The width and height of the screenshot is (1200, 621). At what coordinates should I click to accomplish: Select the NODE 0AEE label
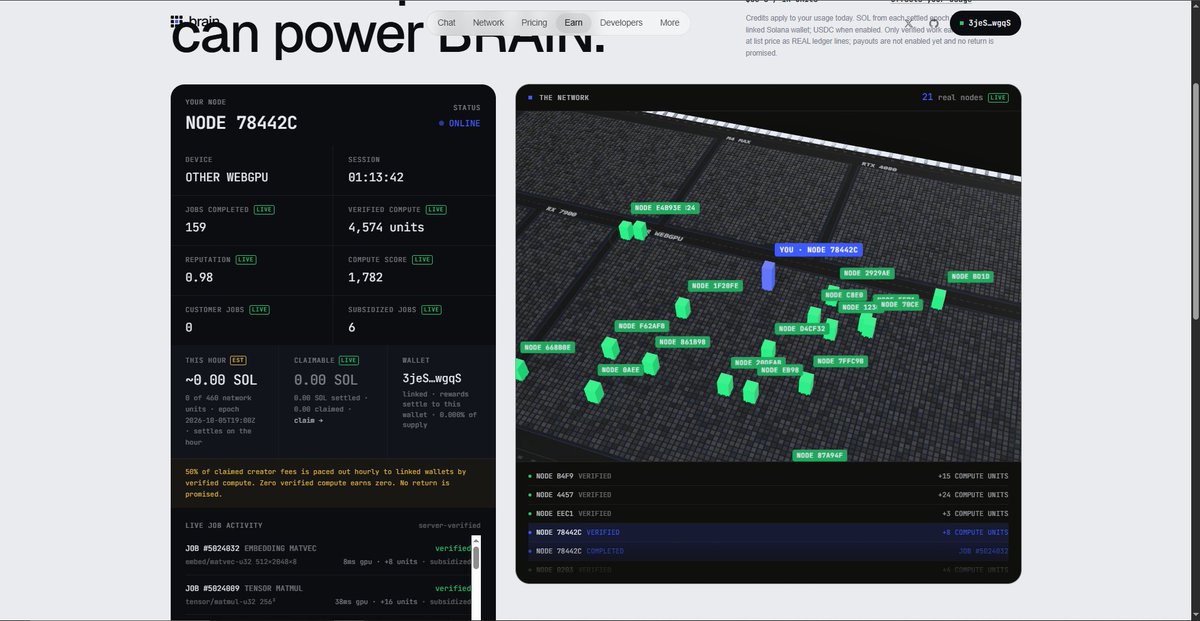[620, 370]
